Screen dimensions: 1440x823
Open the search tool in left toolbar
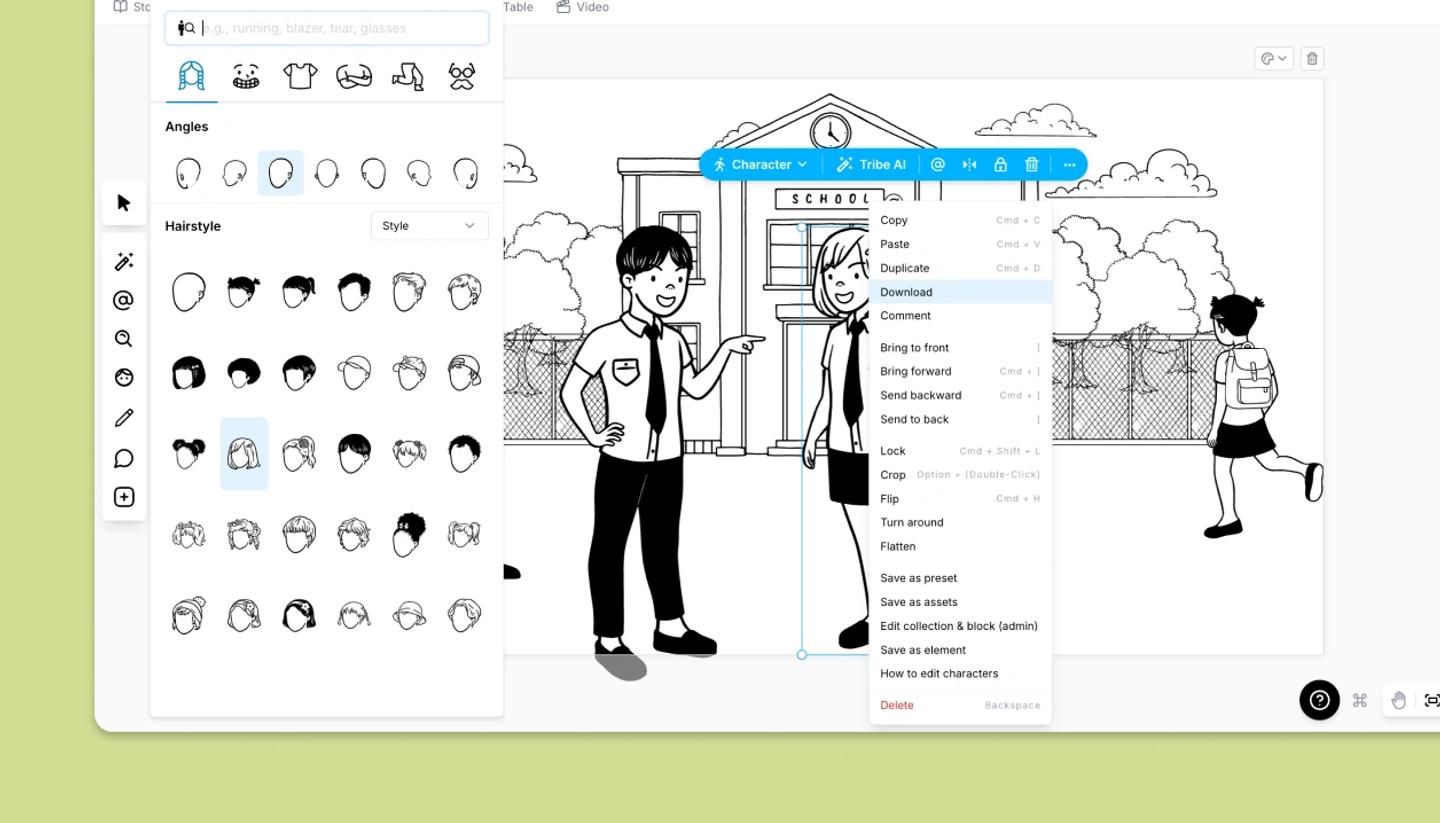(x=124, y=339)
